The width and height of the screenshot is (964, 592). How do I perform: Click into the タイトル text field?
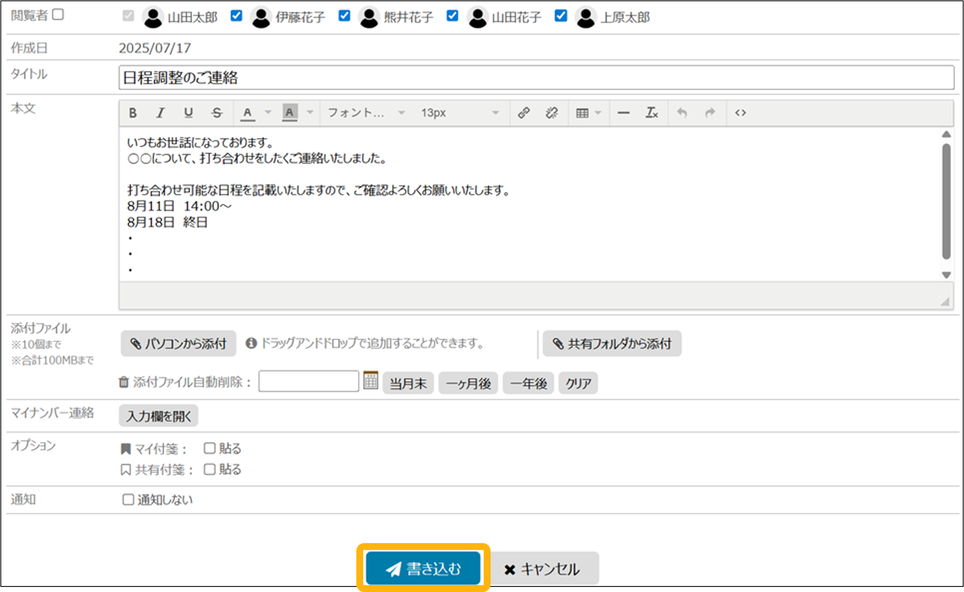coord(535,77)
